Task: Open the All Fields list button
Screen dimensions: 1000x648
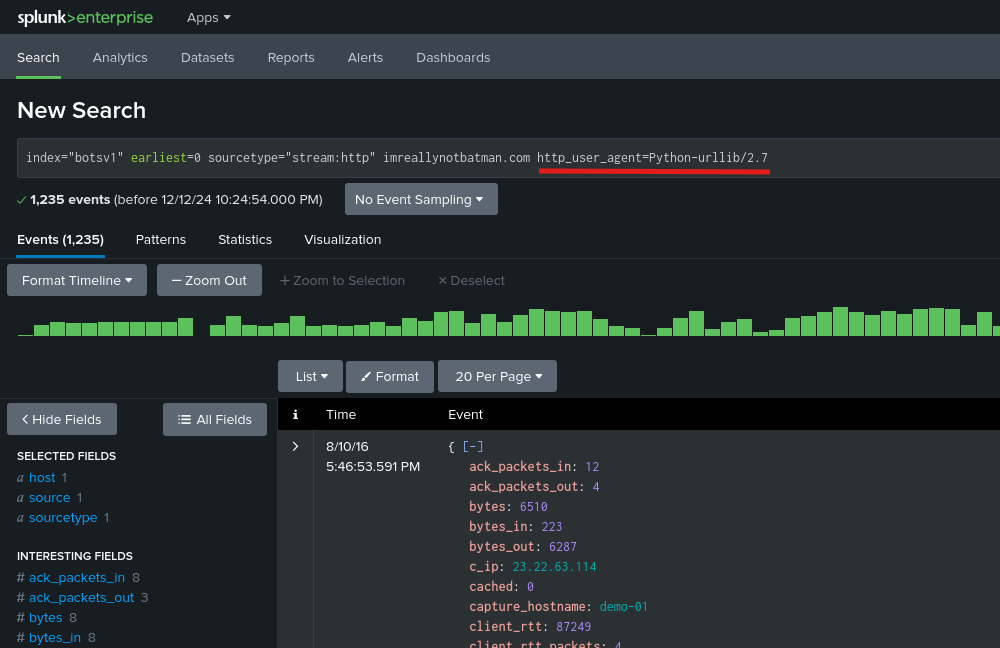Action: coord(215,419)
